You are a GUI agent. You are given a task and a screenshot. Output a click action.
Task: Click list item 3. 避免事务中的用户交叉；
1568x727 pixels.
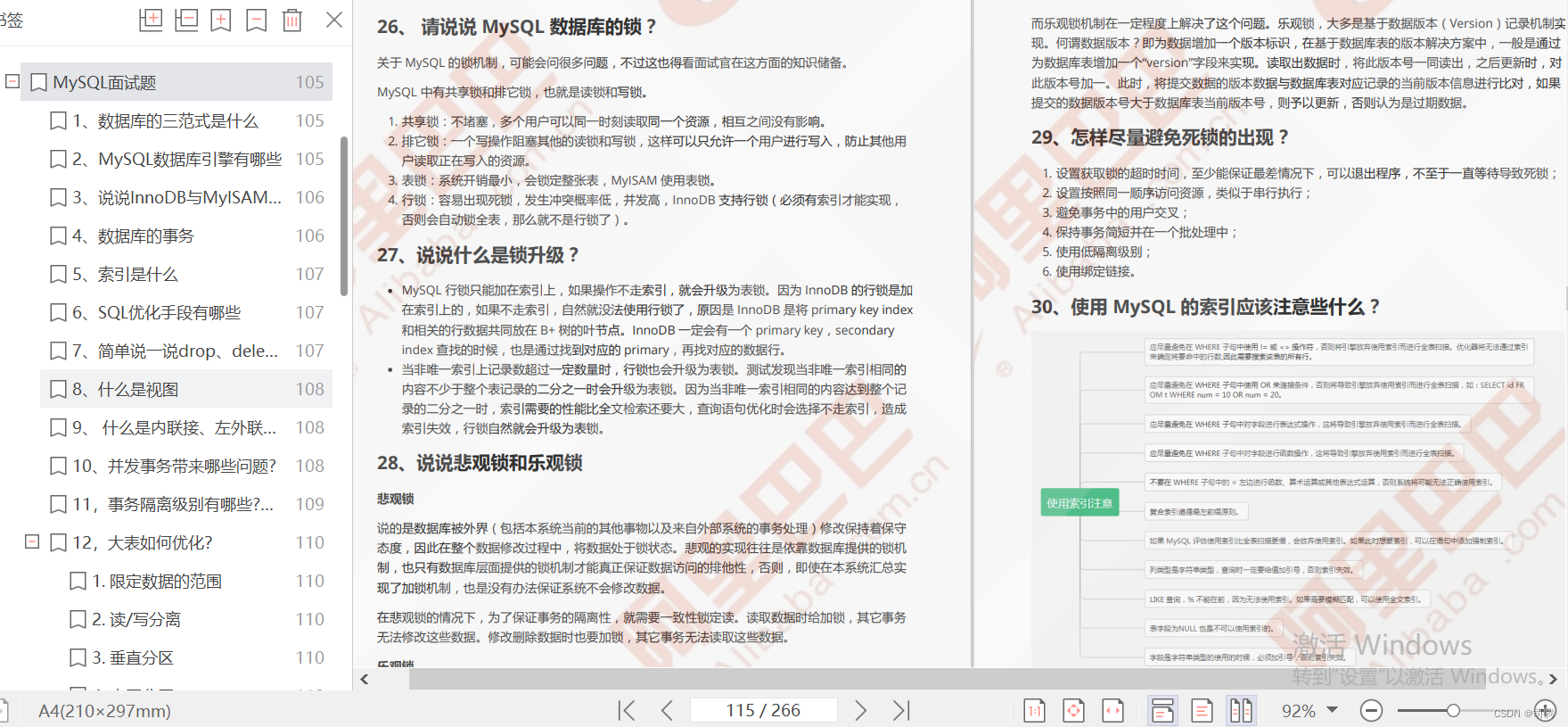click(x=1115, y=212)
